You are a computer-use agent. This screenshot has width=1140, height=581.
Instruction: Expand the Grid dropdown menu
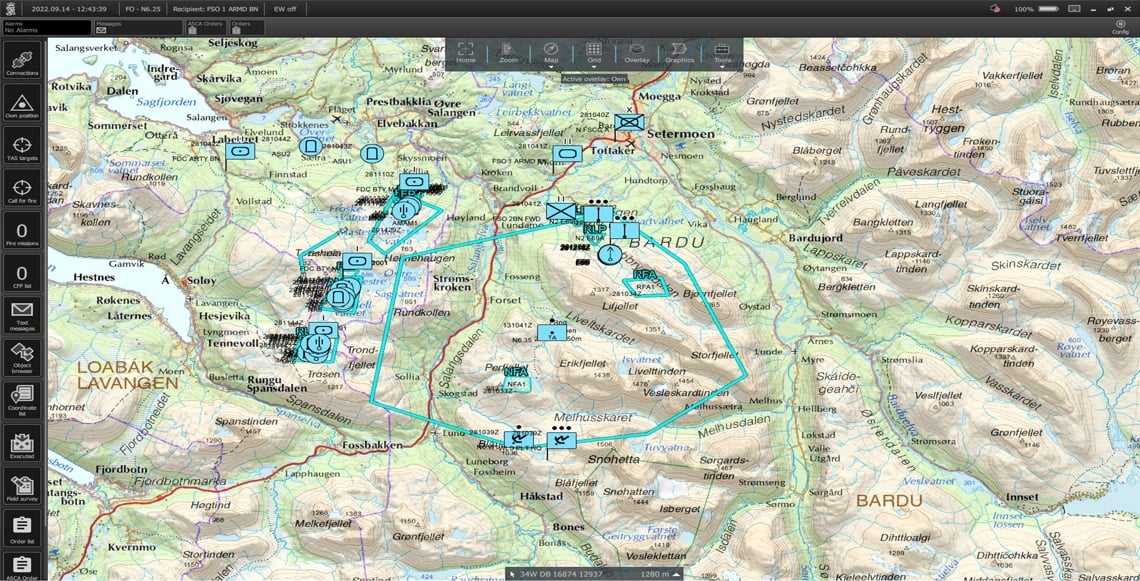[593, 66]
